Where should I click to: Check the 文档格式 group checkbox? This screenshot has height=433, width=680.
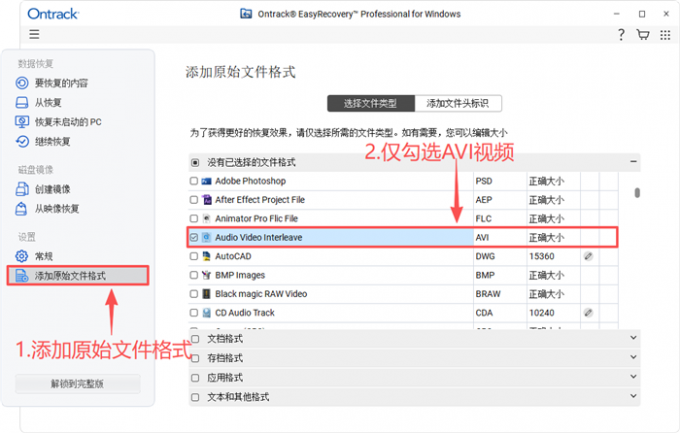pos(195,339)
